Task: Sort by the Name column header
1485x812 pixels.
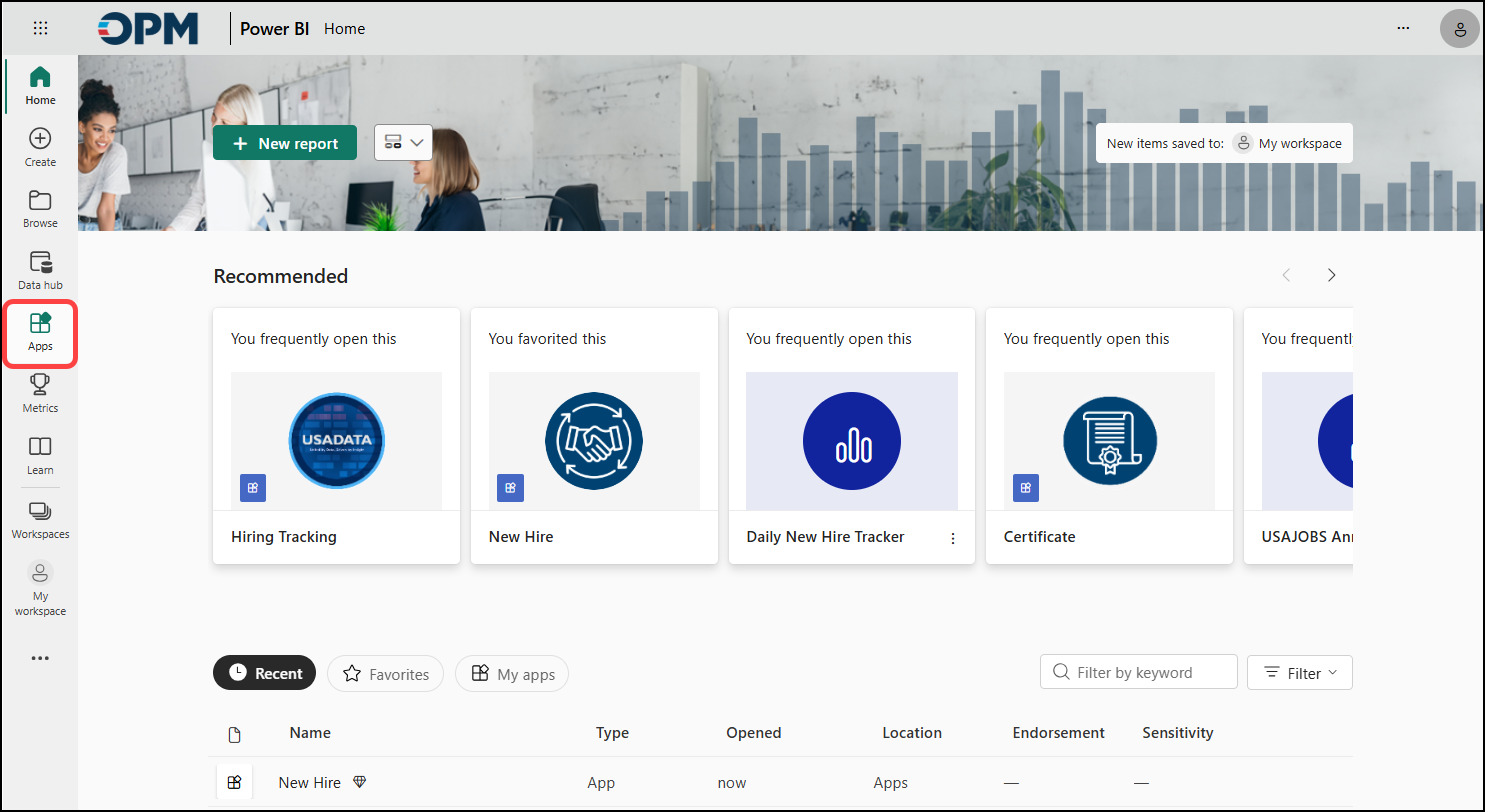Action: point(310,733)
